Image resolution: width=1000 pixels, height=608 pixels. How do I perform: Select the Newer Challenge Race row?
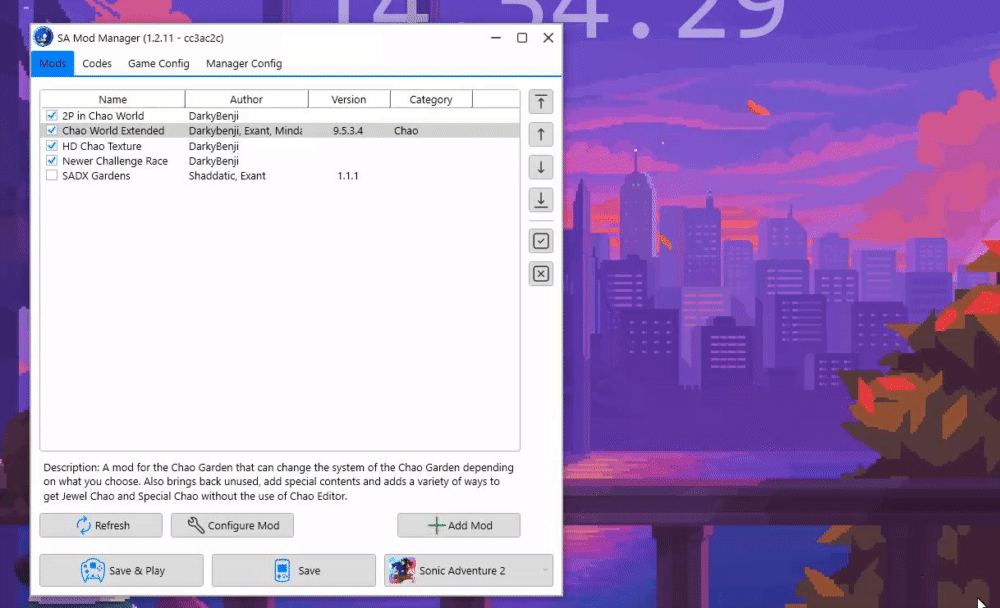(x=280, y=161)
